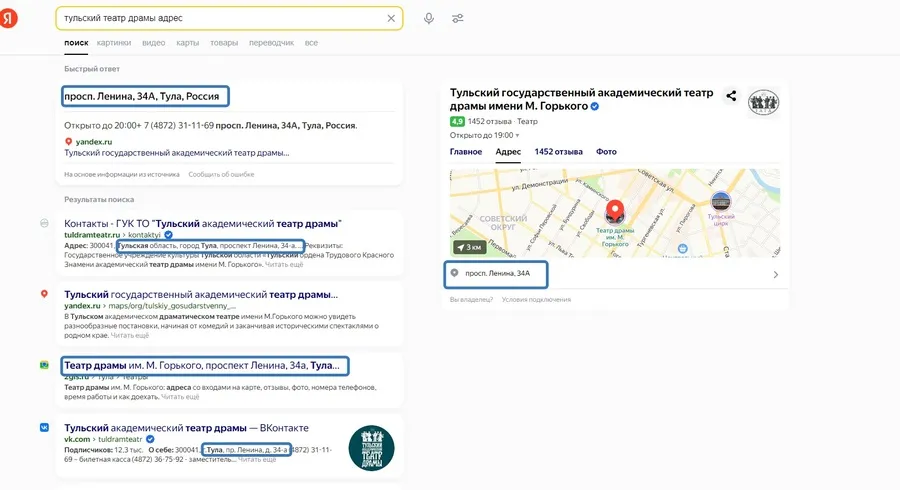Image resolution: width=900 pixels, height=490 pixels.
Task: Click the favicon of the Контакты result
Action: click(x=44, y=223)
